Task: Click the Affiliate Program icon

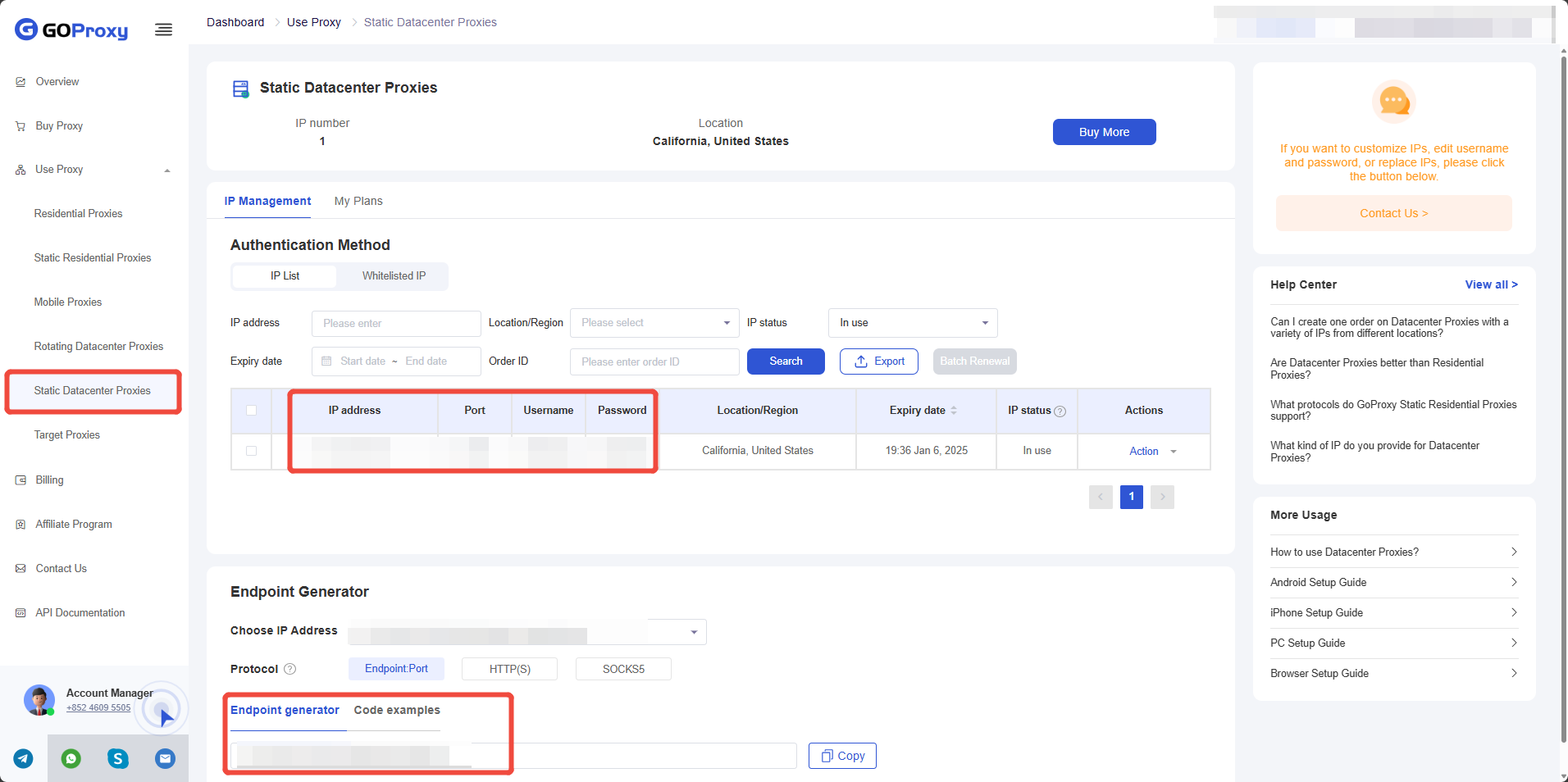Action: 21,525
